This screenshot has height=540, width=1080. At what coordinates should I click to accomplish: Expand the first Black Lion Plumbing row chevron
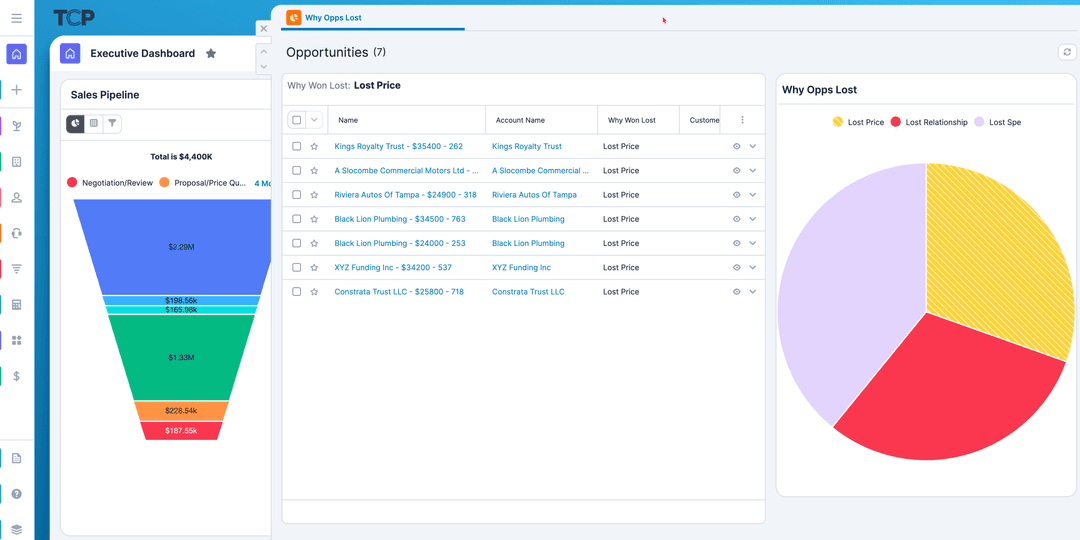coord(753,219)
